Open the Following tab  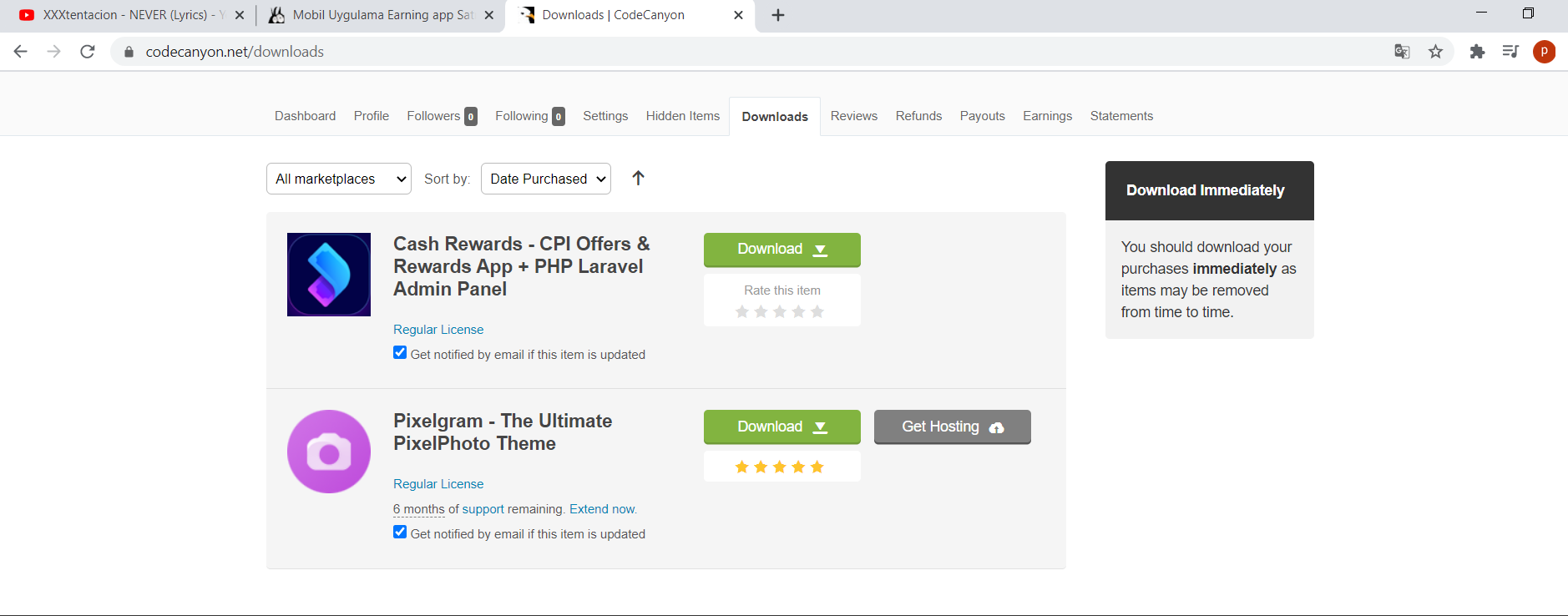(x=530, y=116)
